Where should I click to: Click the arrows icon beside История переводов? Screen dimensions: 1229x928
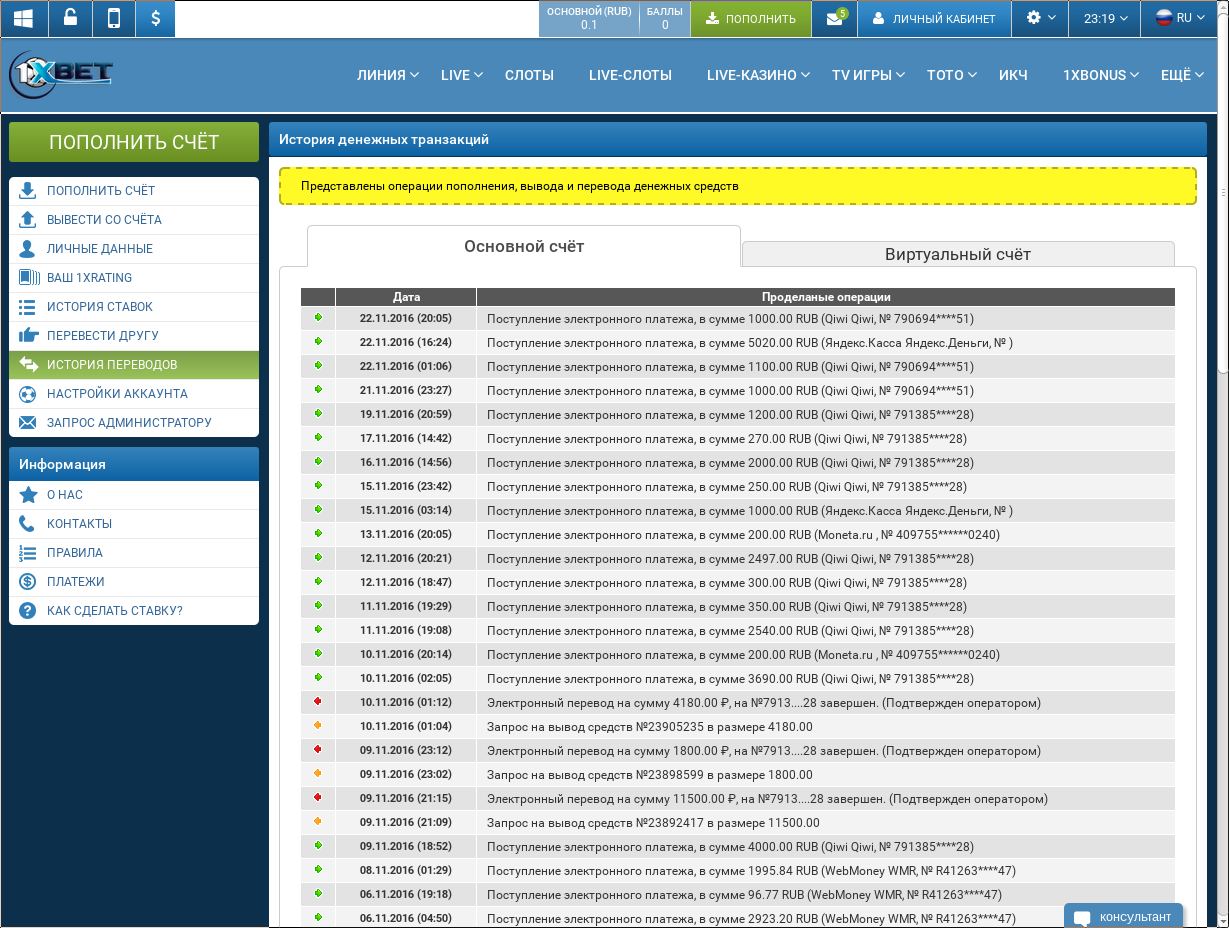coord(28,364)
